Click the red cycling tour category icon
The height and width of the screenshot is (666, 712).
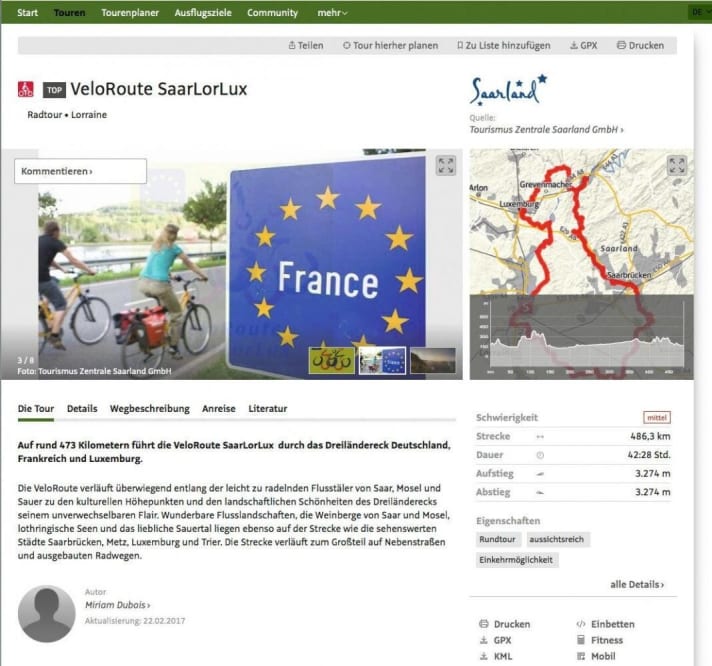25,89
